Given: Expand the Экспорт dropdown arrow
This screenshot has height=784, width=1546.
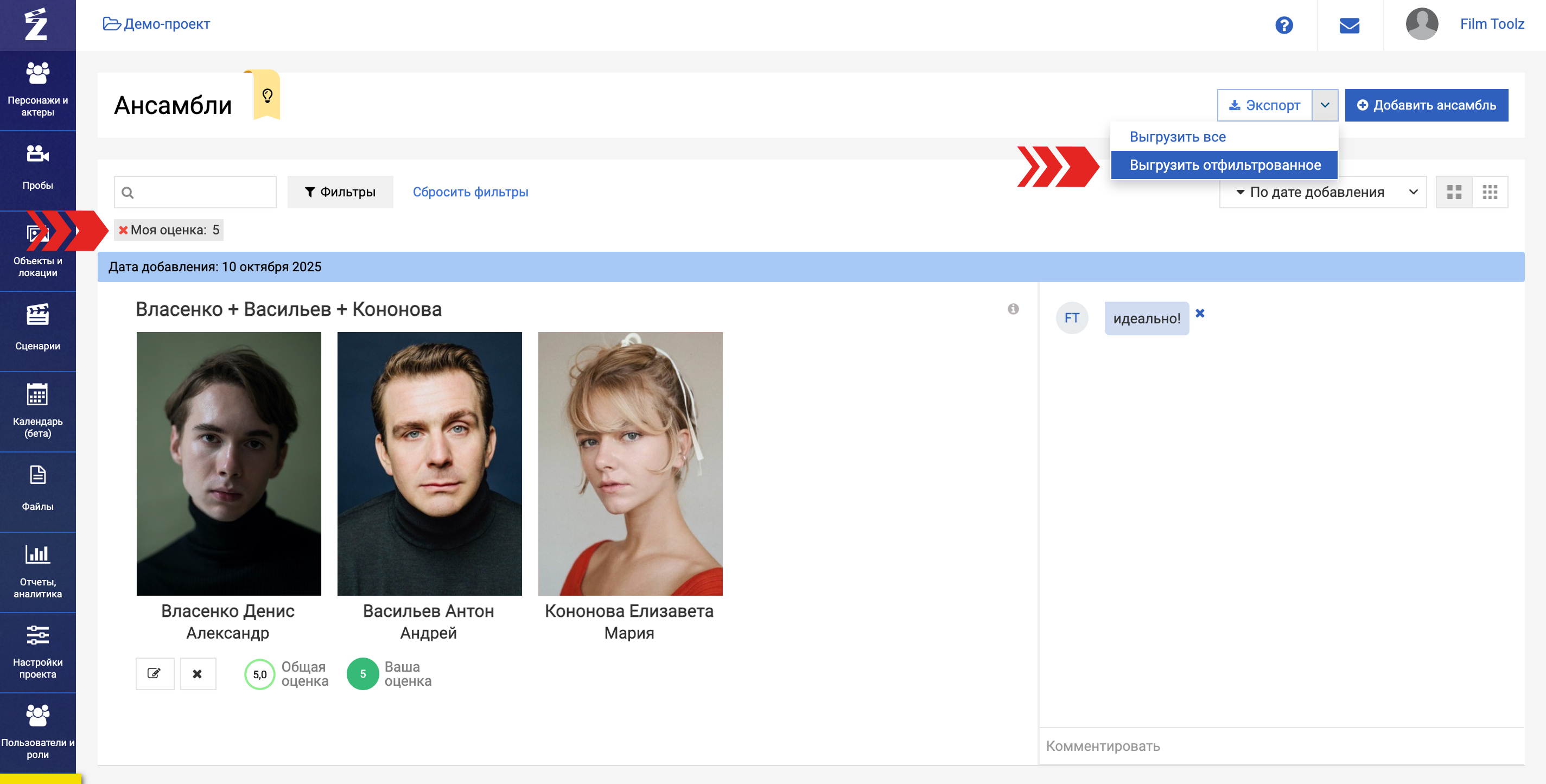Looking at the screenshot, I should coord(1325,105).
